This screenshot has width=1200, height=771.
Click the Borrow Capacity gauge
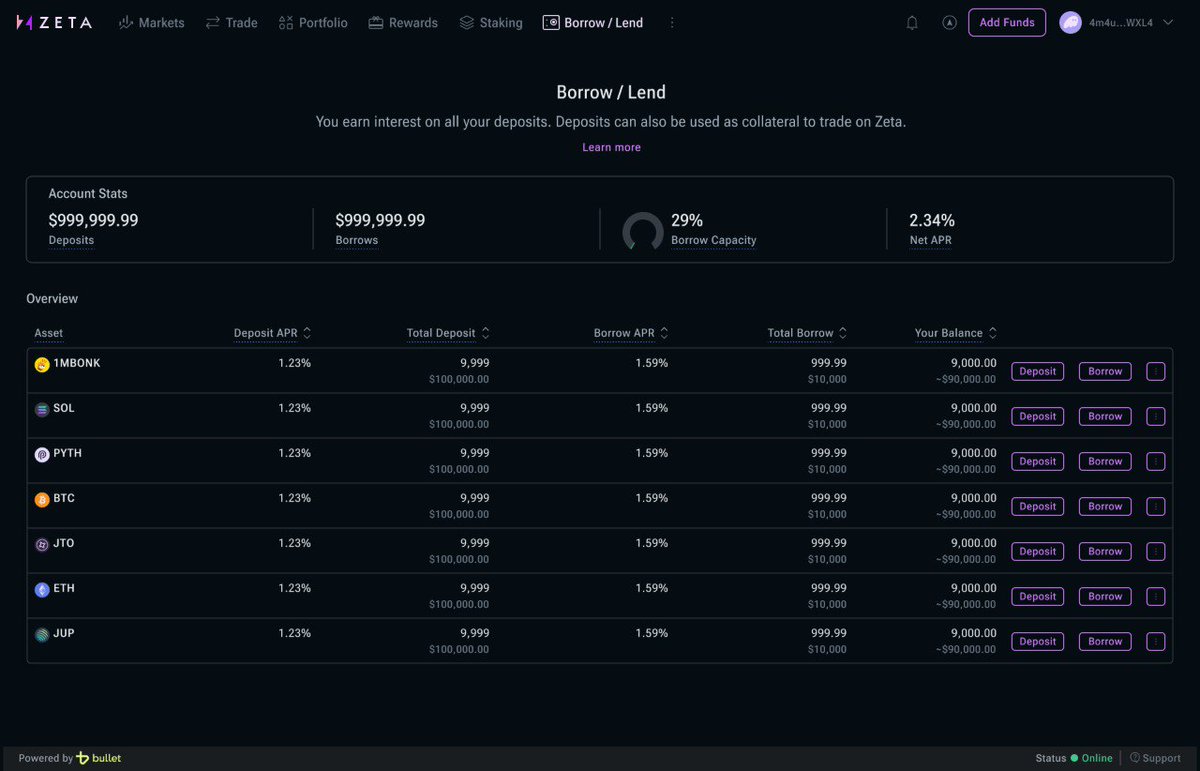643,231
